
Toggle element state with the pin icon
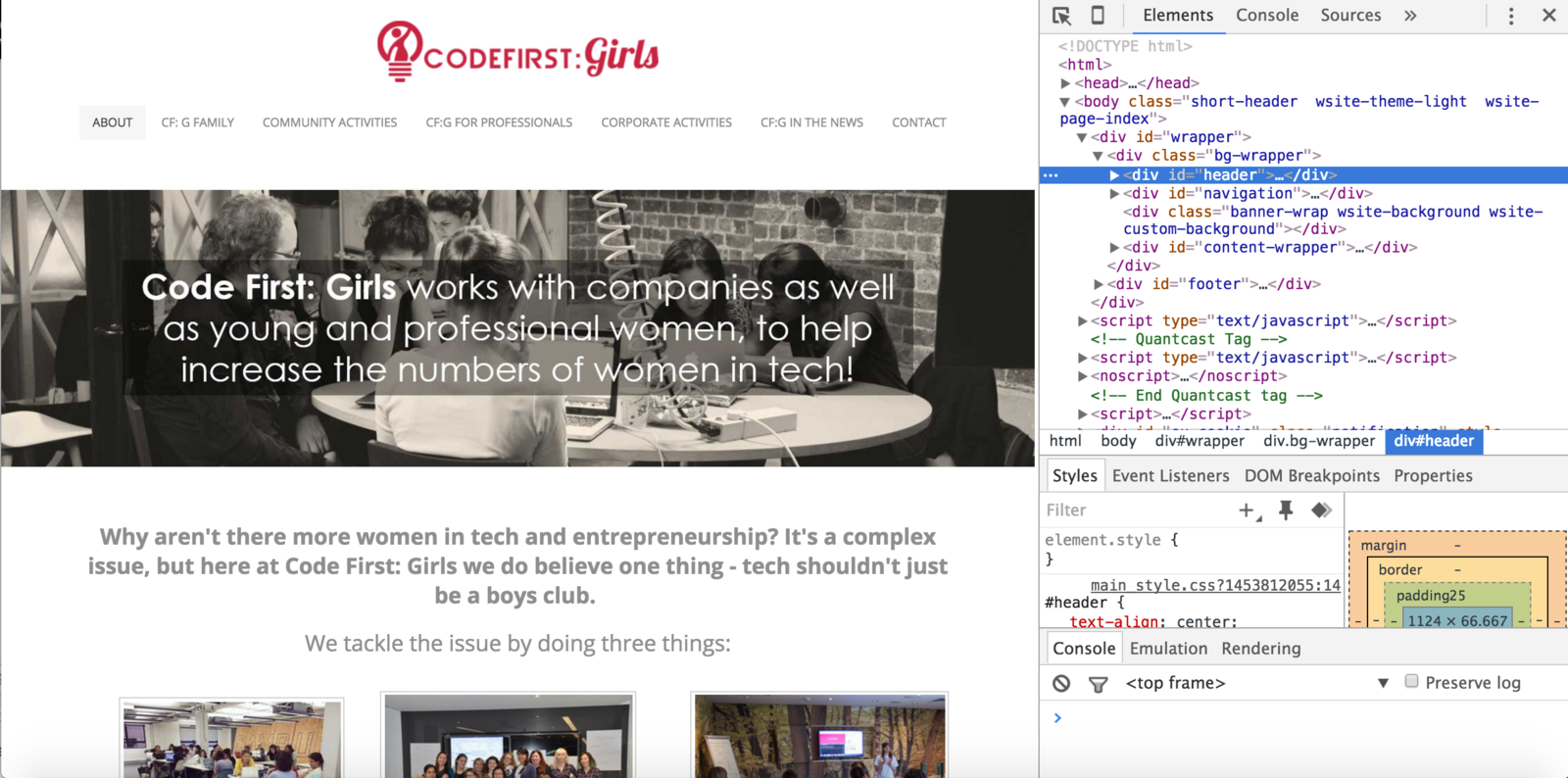pos(1286,511)
